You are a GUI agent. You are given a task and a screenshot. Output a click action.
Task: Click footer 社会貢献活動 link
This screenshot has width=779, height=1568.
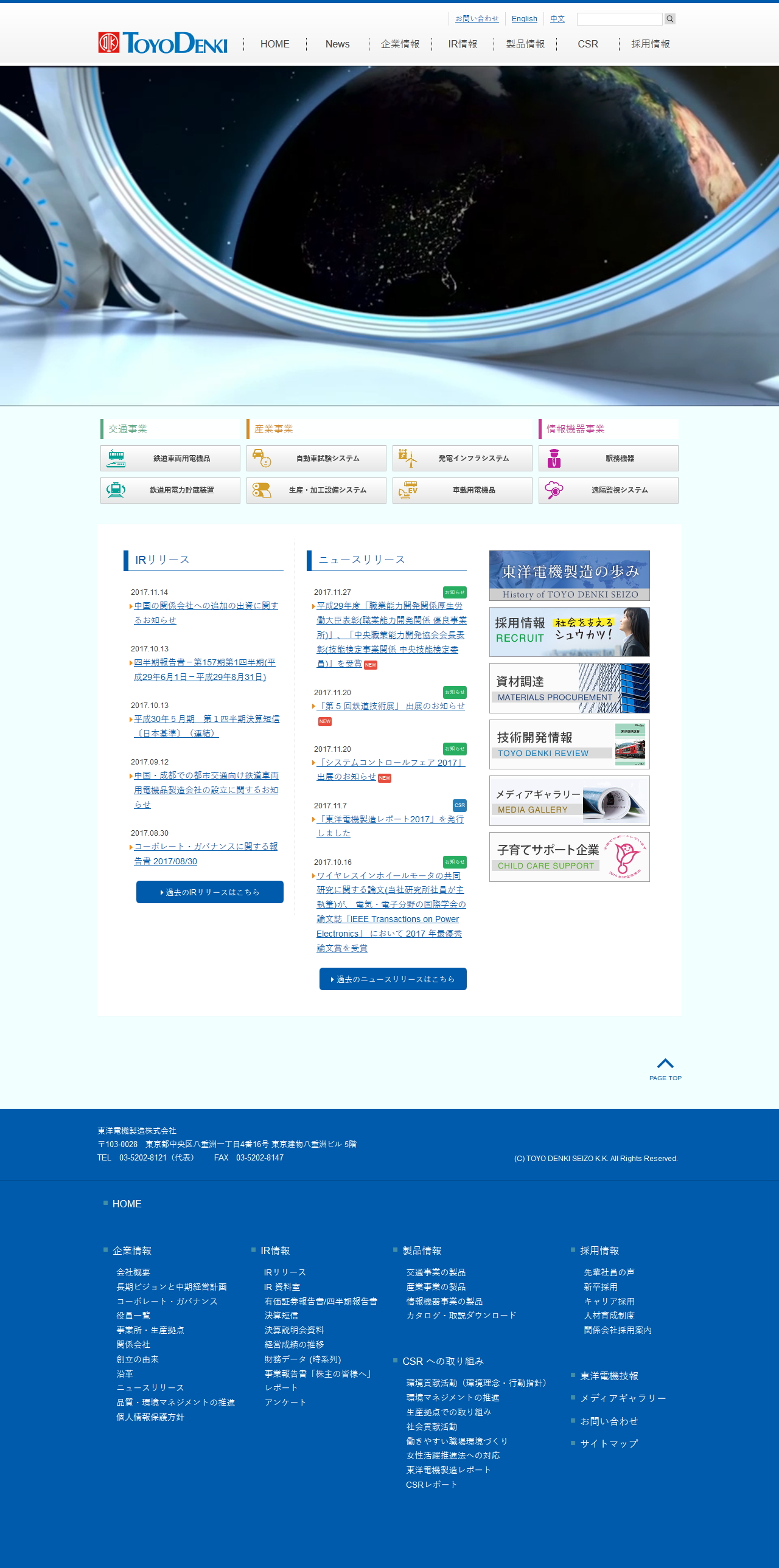[x=432, y=1427]
